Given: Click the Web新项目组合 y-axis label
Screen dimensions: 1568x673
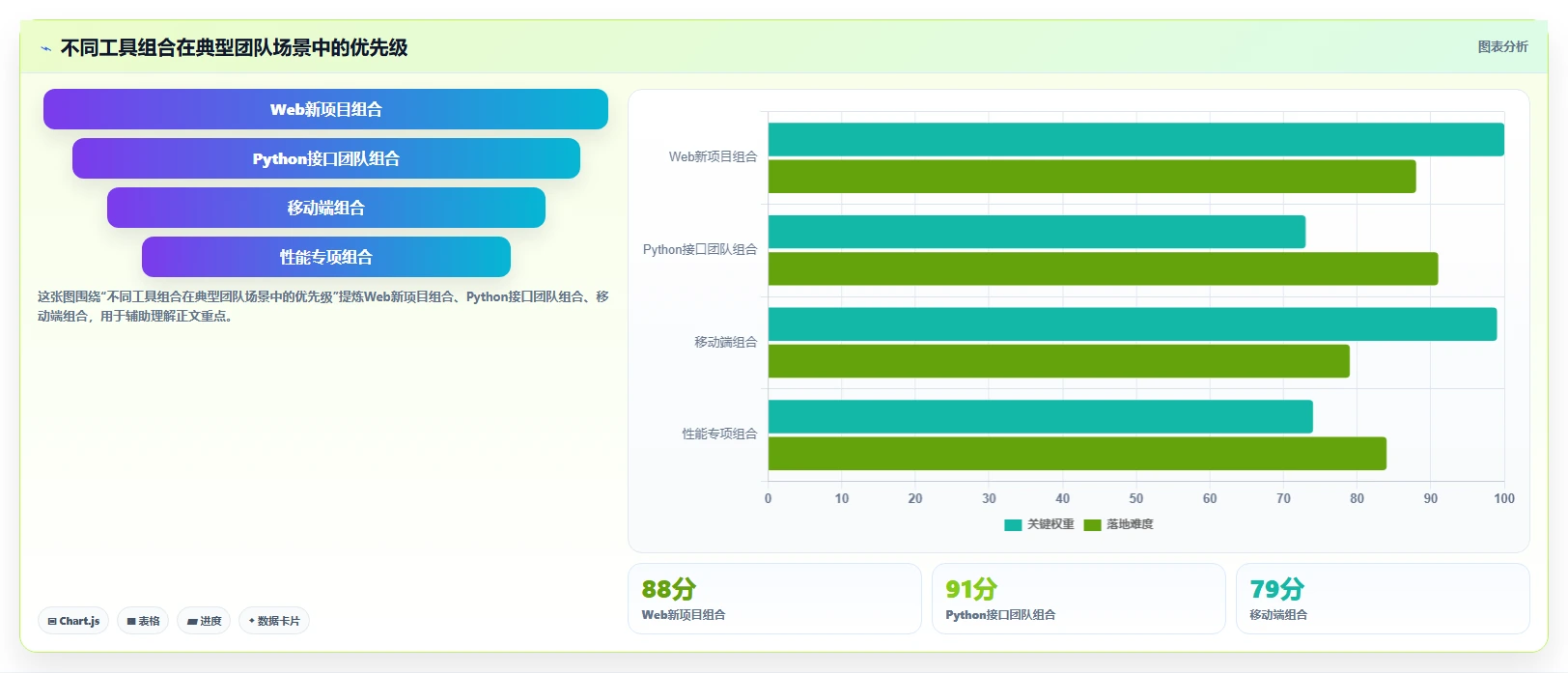Looking at the screenshot, I should (x=713, y=156).
